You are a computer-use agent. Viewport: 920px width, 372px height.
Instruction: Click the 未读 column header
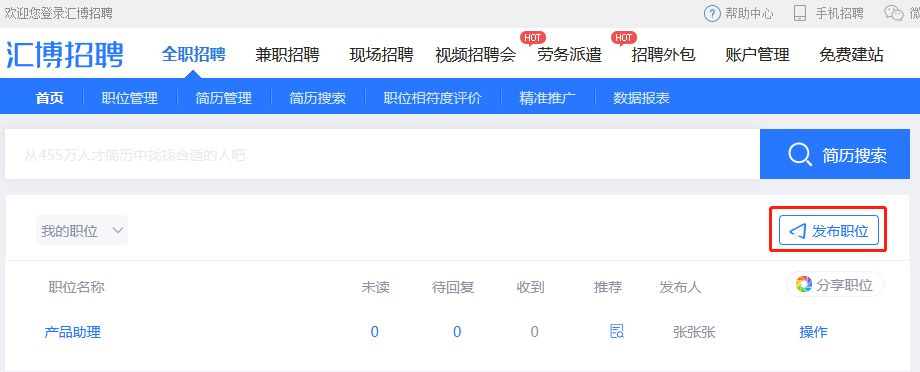[376, 287]
